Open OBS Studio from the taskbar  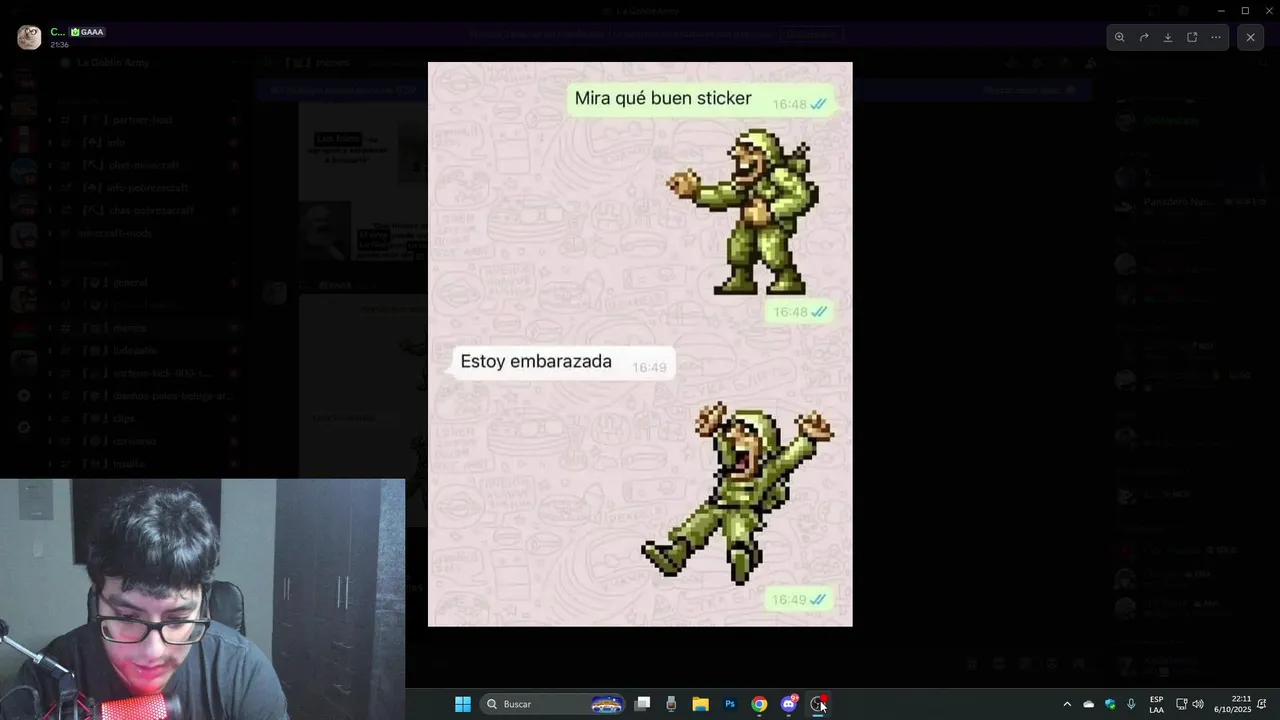click(818, 704)
